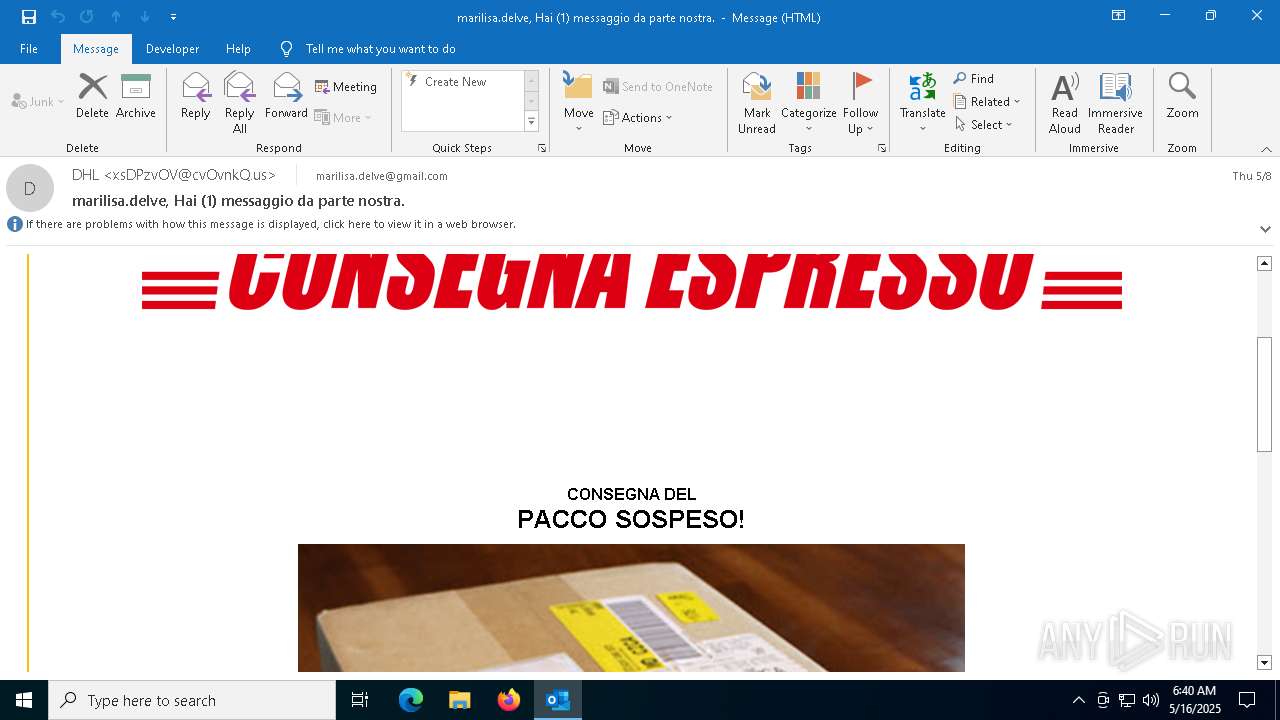1280x720 pixels.
Task: Click the Undo arrow in the title bar
Action: coord(57,17)
